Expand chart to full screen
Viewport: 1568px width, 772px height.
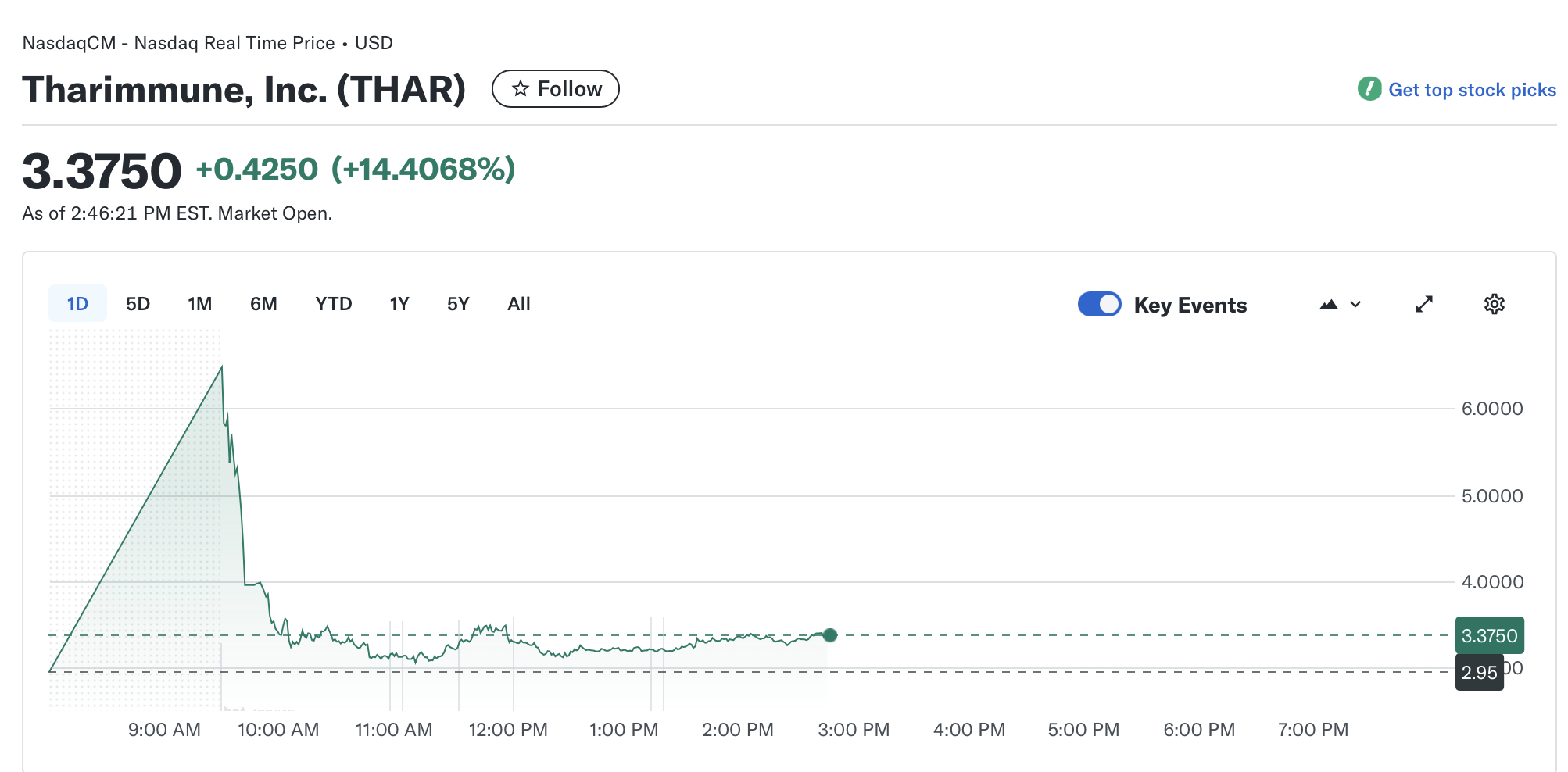[1423, 304]
